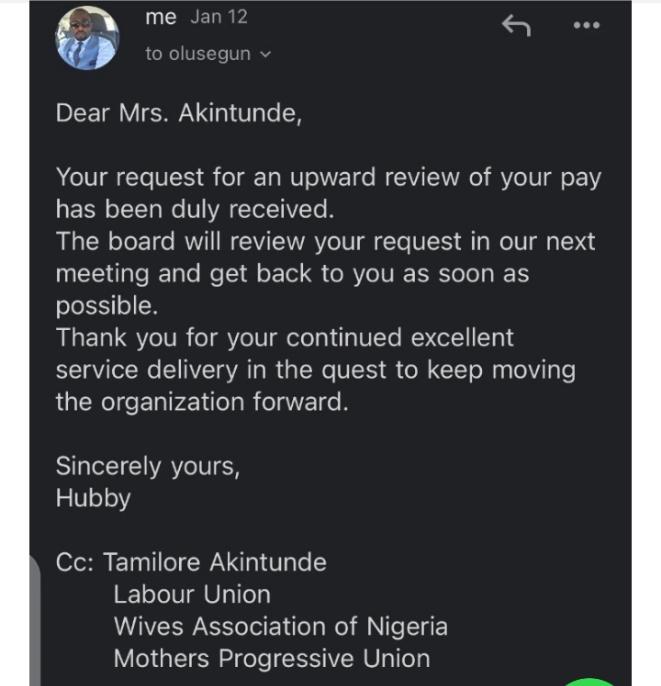The image size is (661, 686).
Task: Tap the sender's profile photo
Action: [x=87, y=37]
